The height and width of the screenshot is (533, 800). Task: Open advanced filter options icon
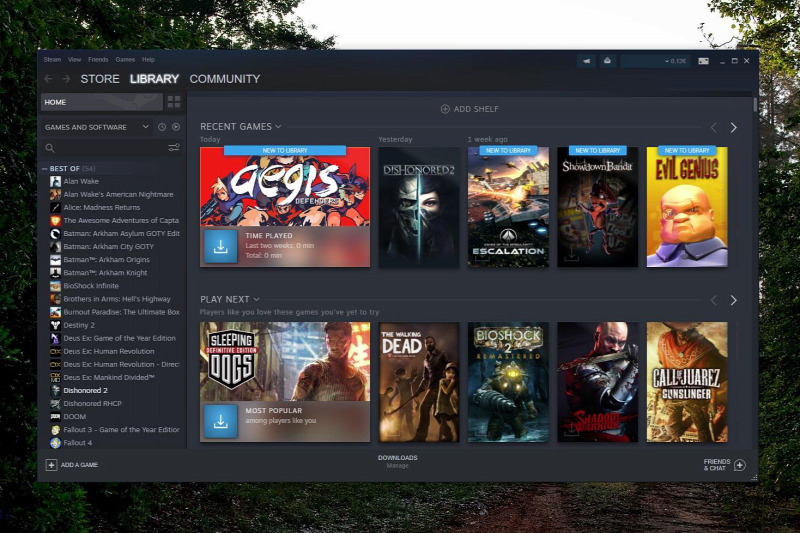pyautogui.click(x=174, y=148)
